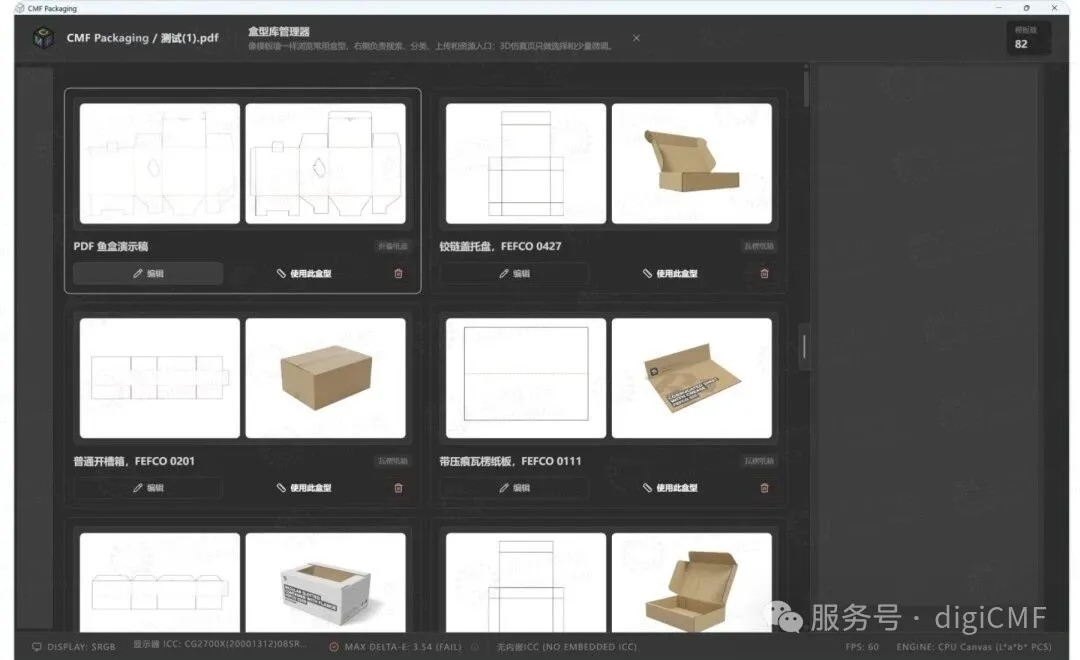Image resolution: width=1080 pixels, height=660 pixels.
Task: Click the right panel splitter handle
Action: coord(804,347)
